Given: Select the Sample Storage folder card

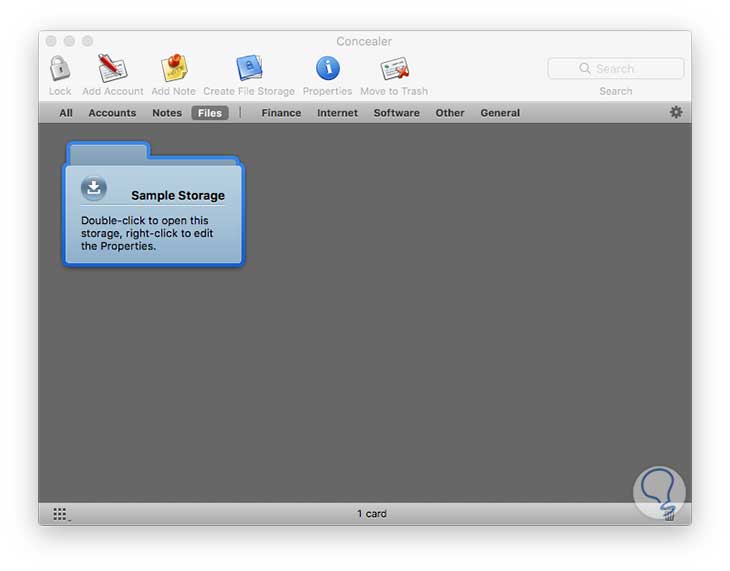Looking at the screenshot, I should pyautogui.click(x=153, y=204).
